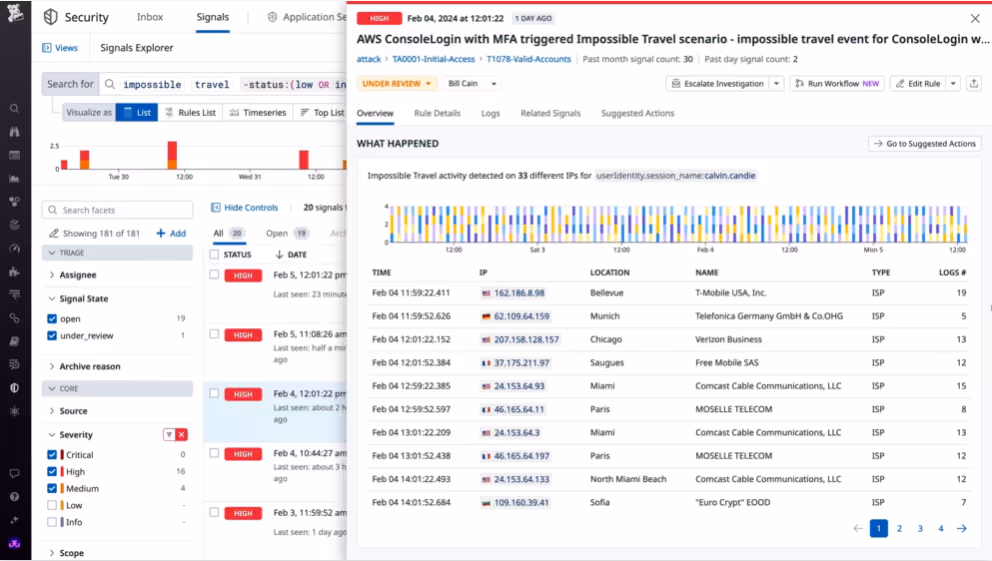Open the Views panel icon
The height and width of the screenshot is (561, 992).
47,48
